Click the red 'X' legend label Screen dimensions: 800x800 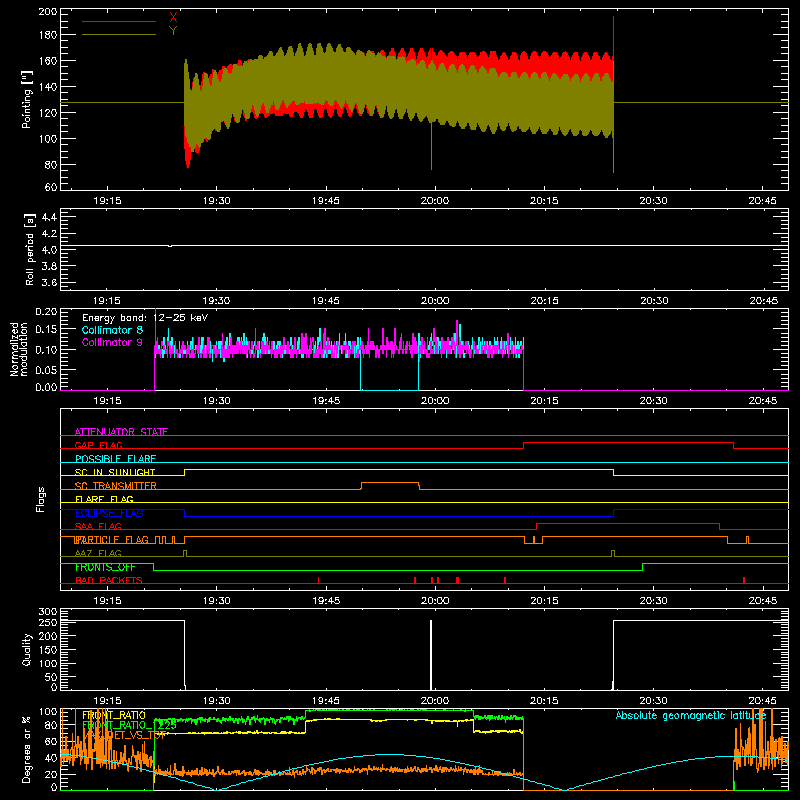(173, 18)
